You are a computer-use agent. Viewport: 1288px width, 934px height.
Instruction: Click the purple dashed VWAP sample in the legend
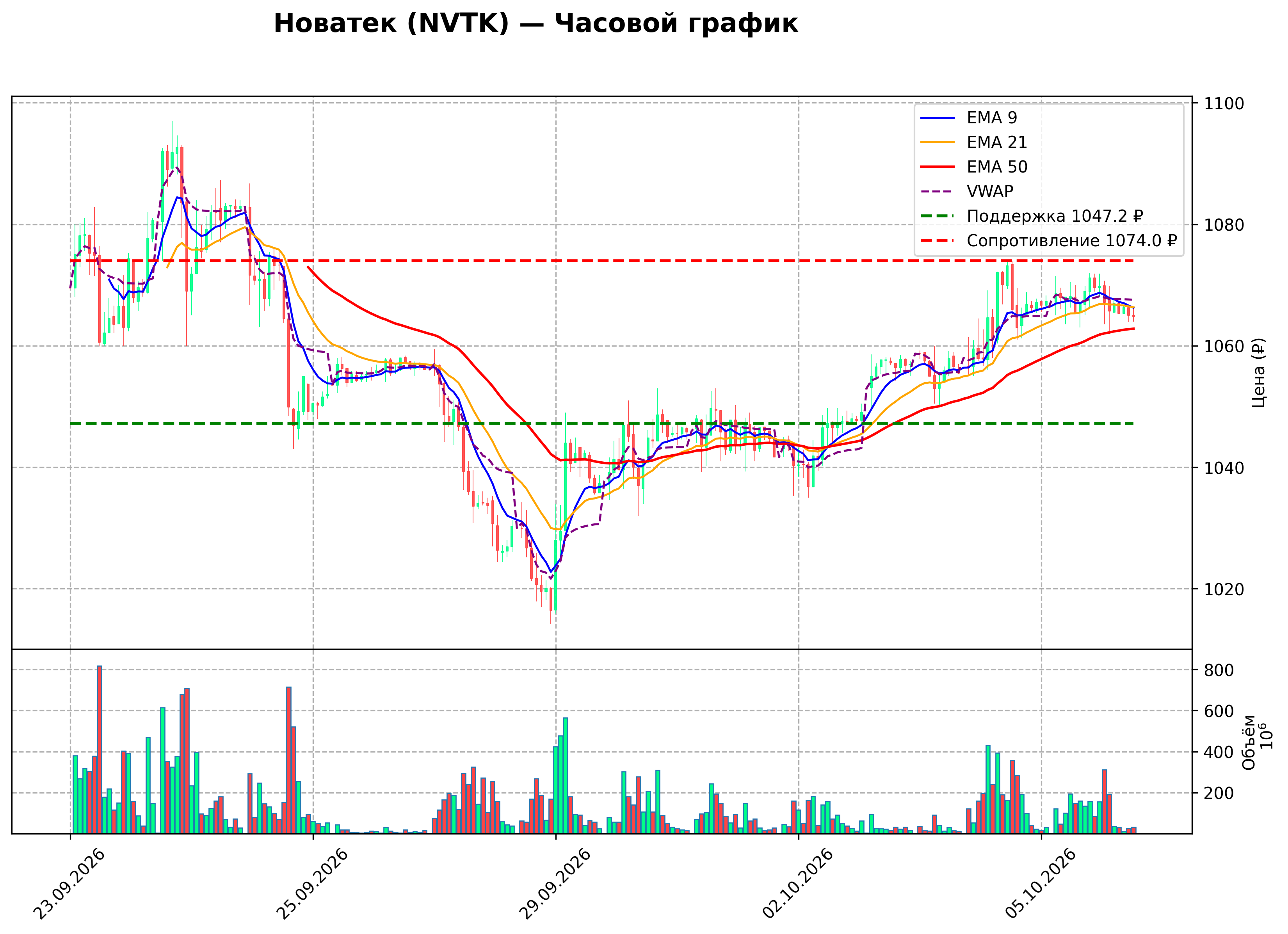pyautogui.click(x=938, y=192)
